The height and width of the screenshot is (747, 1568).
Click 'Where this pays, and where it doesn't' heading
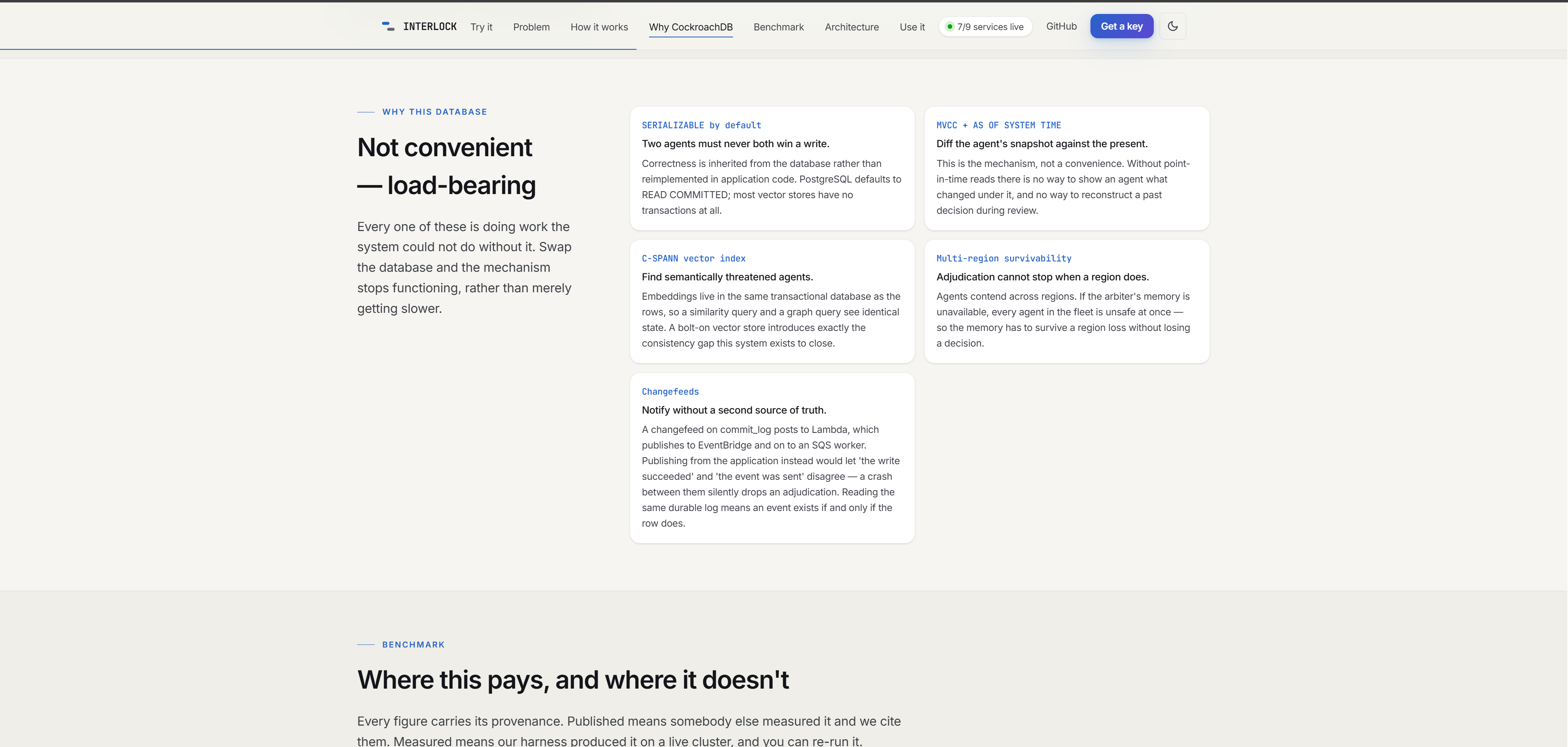(x=573, y=680)
